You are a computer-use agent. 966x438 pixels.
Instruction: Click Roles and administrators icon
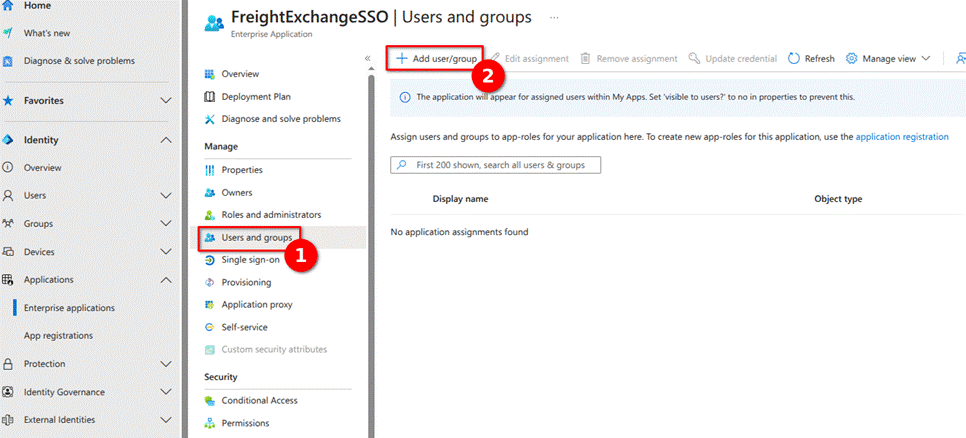tap(209, 215)
